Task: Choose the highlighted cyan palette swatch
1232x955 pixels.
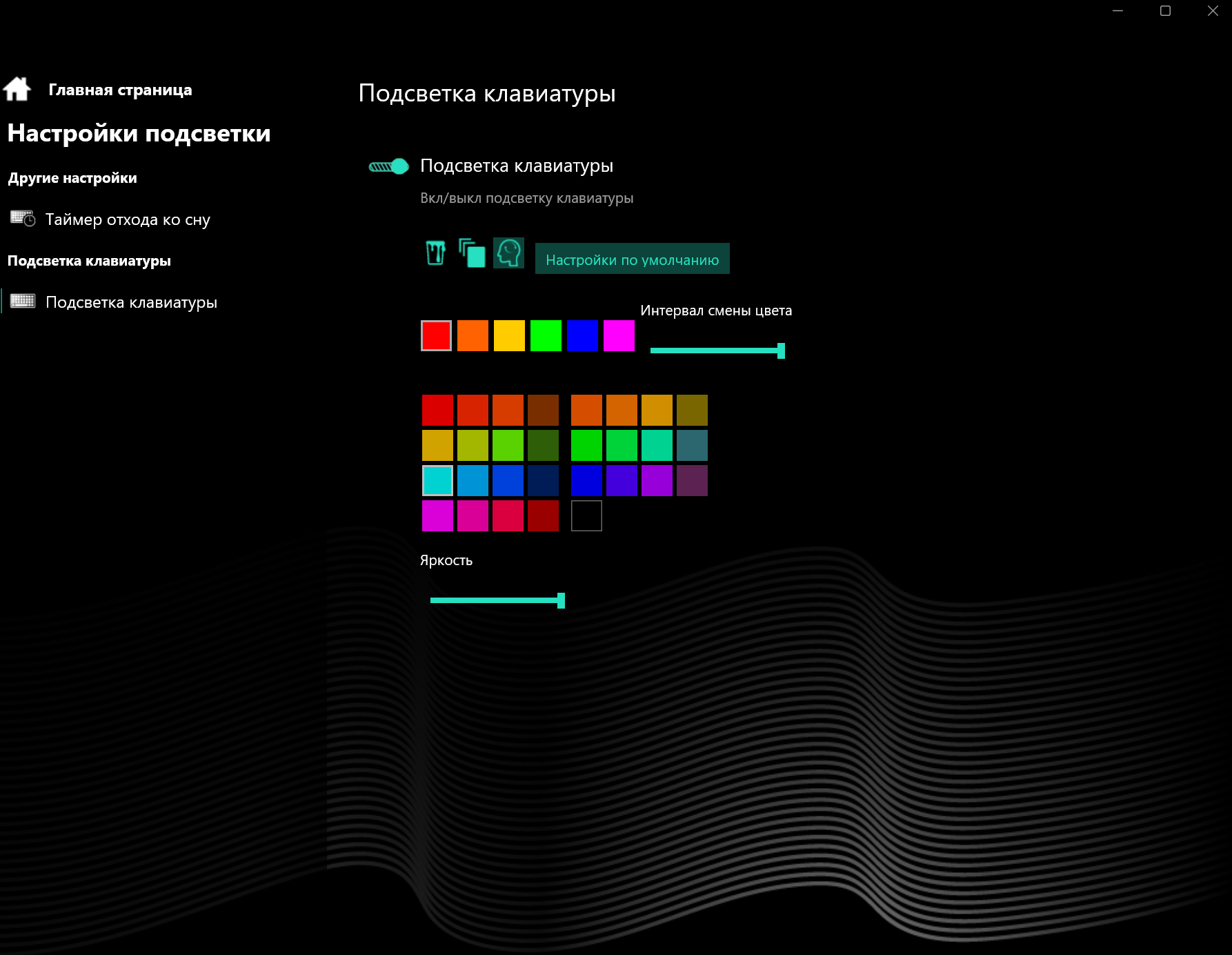Action: (438, 480)
